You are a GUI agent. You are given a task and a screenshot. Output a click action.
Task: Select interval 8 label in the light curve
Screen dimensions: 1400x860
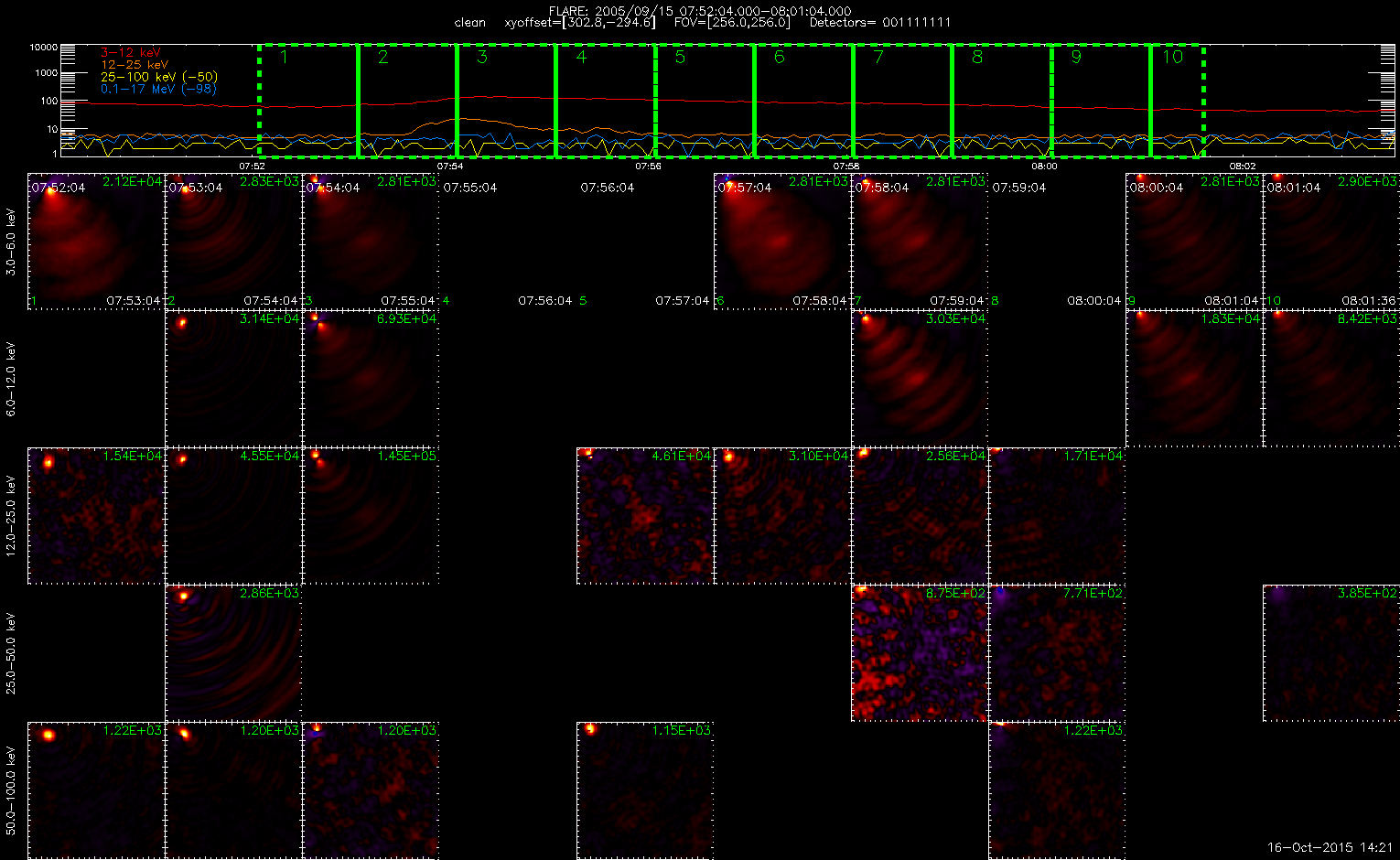[x=977, y=57]
